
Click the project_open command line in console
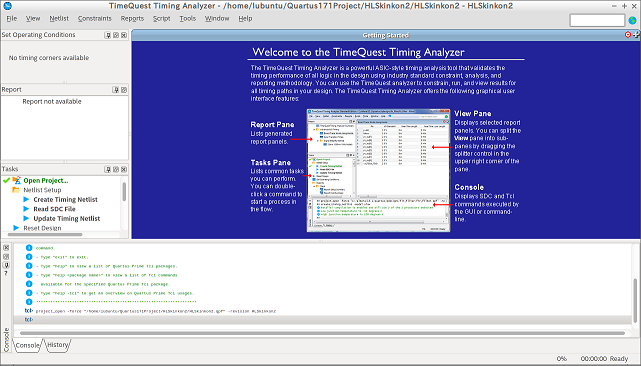[156, 311]
